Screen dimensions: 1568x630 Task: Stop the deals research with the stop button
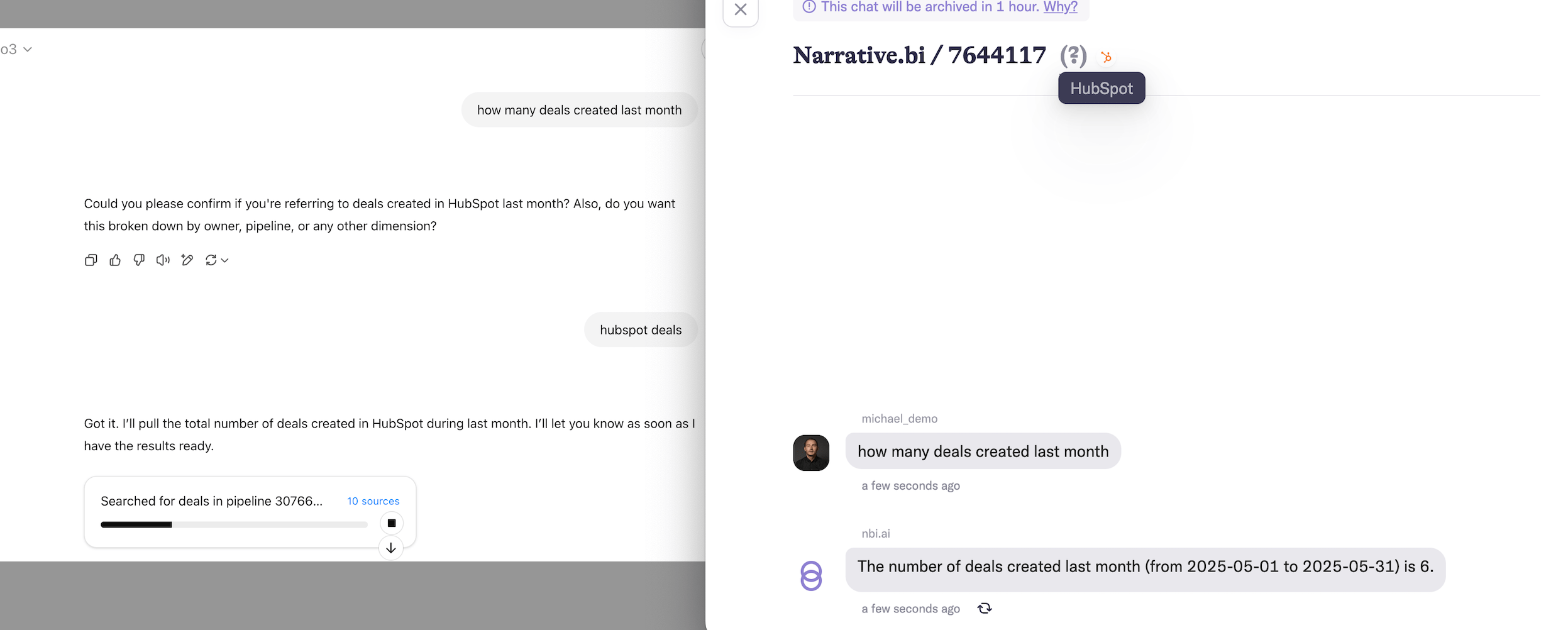click(x=392, y=523)
